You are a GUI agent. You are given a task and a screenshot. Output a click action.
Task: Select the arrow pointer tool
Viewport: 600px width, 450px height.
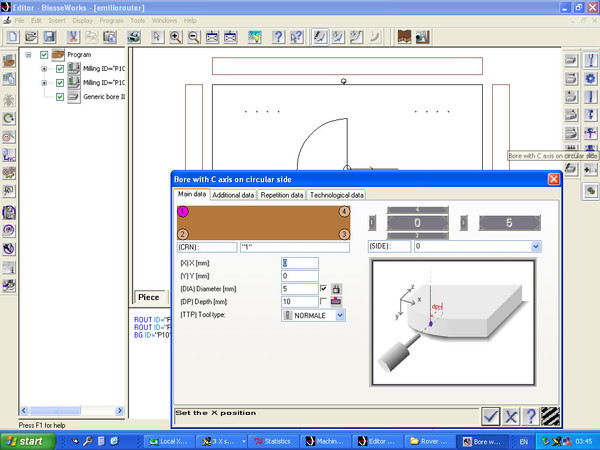click(157, 37)
